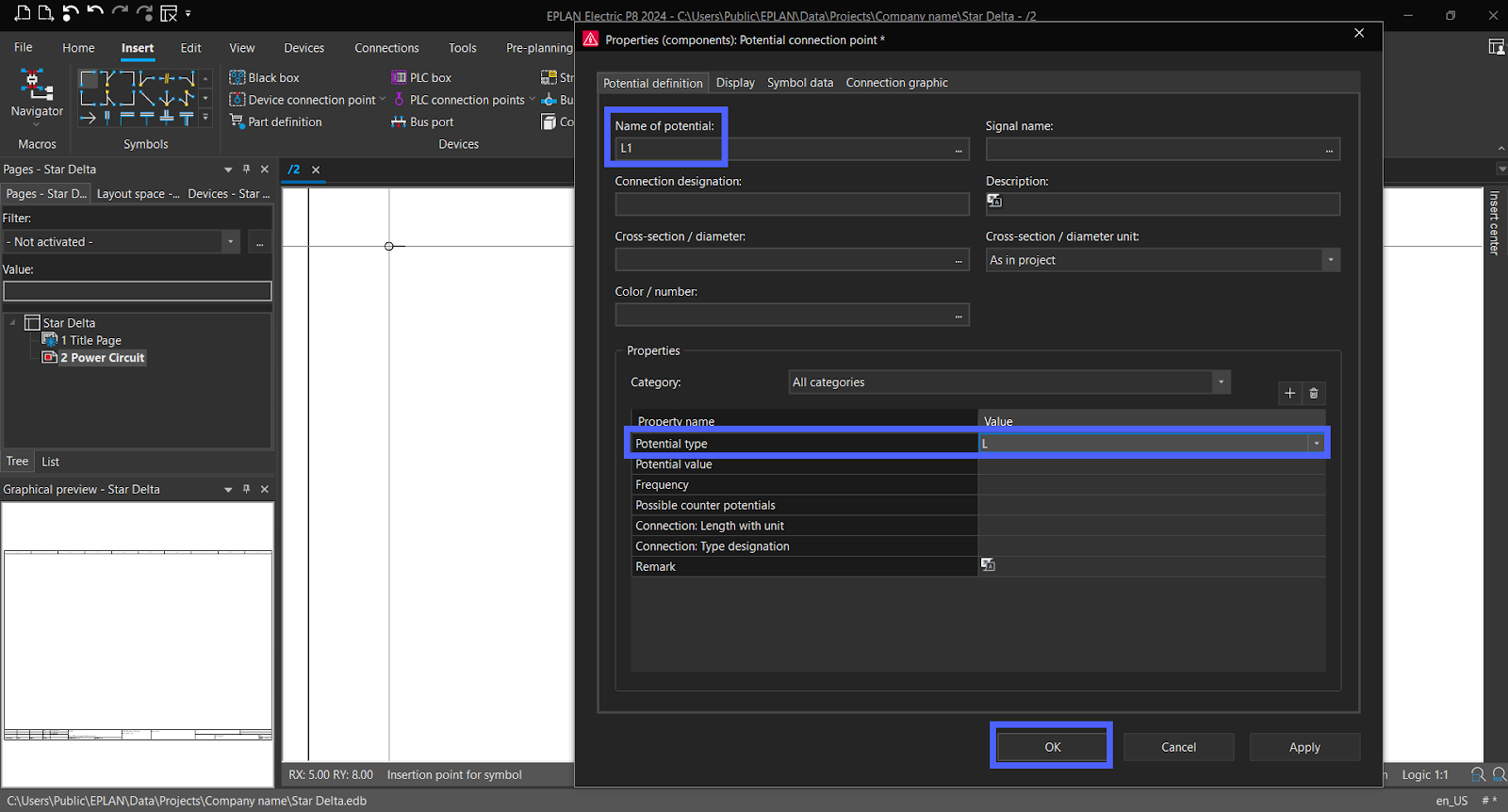This screenshot has height=812, width=1508.
Task: Expand the Category All categories dropdown
Action: coord(1221,382)
